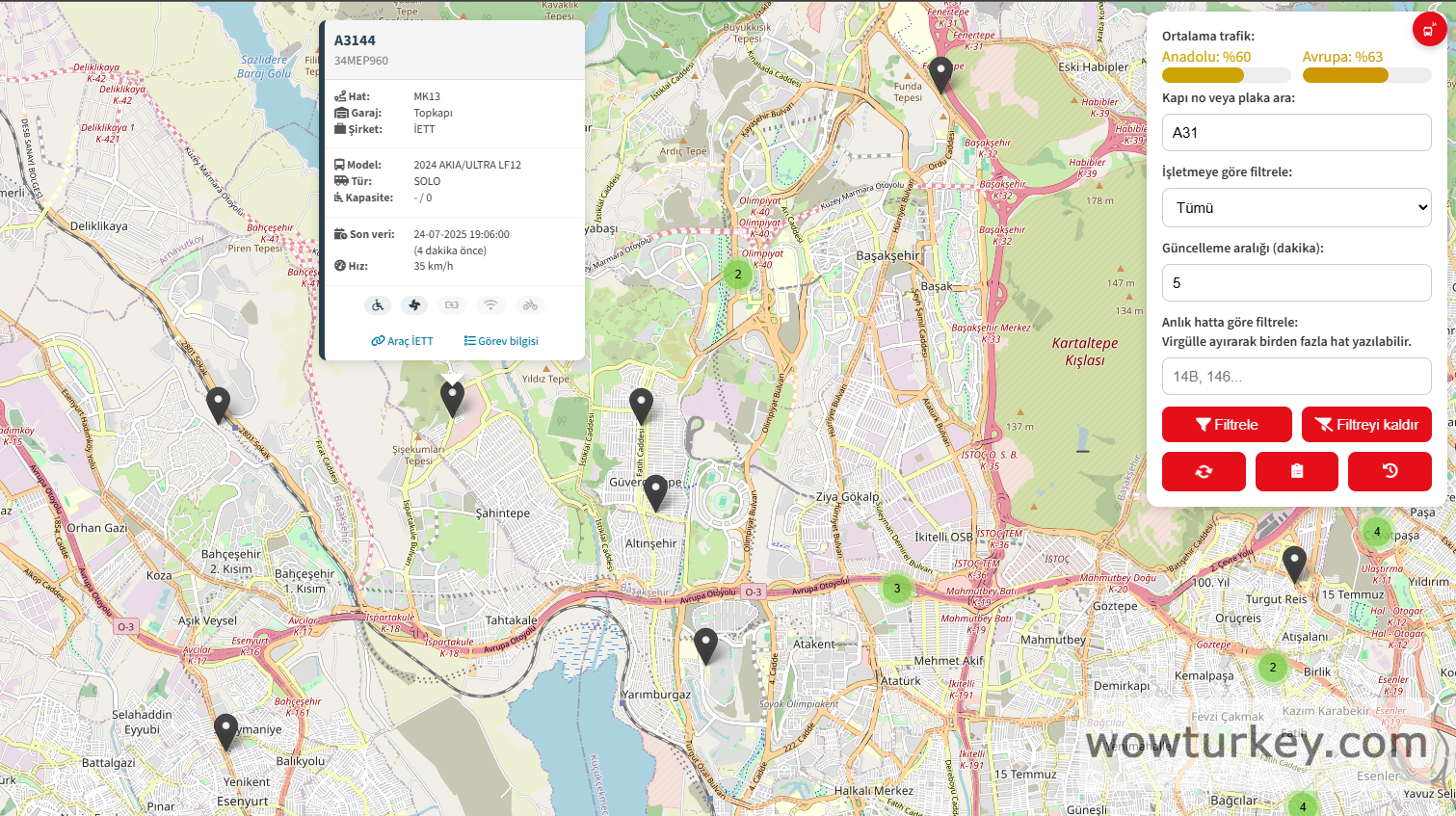Open the Görev bilgisi link
This screenshot has height=816, width=1456.
pos(501,341)
